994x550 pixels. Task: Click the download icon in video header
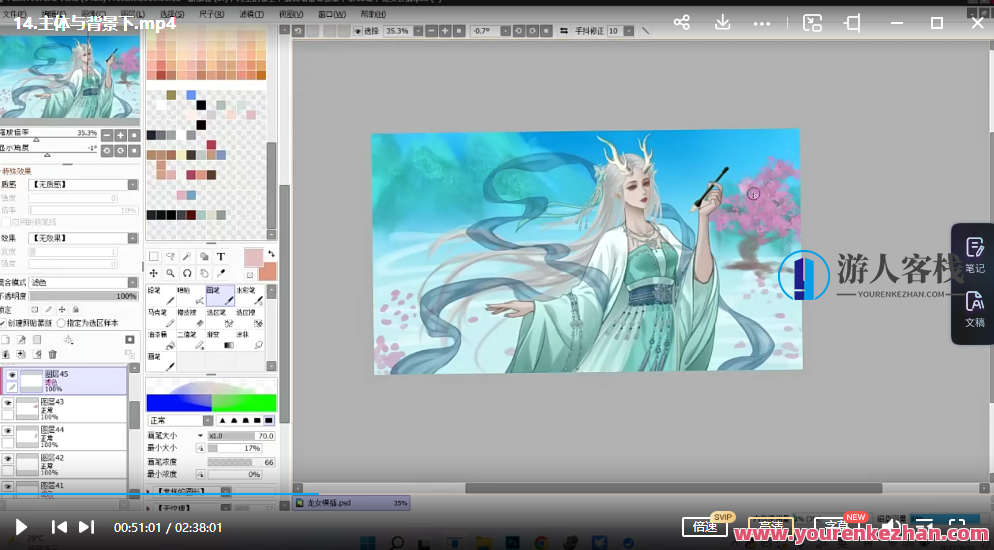click(x=723, y=22)
